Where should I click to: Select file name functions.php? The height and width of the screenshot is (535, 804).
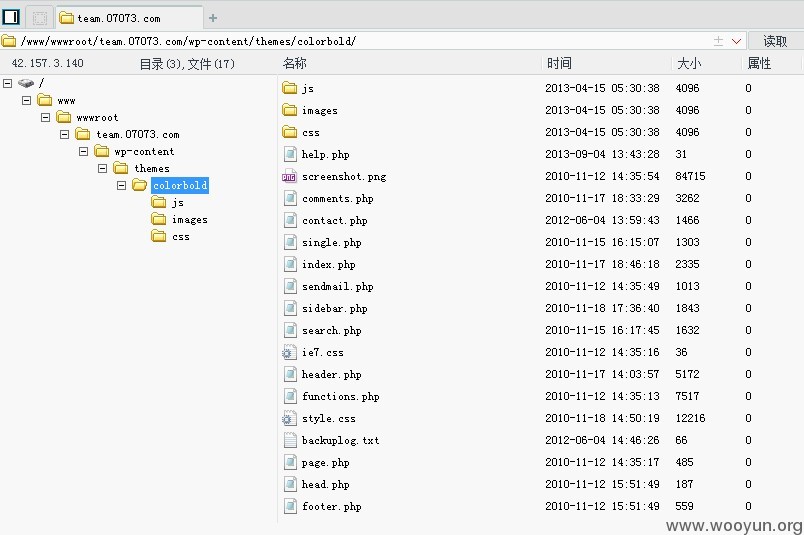[340, 397]
